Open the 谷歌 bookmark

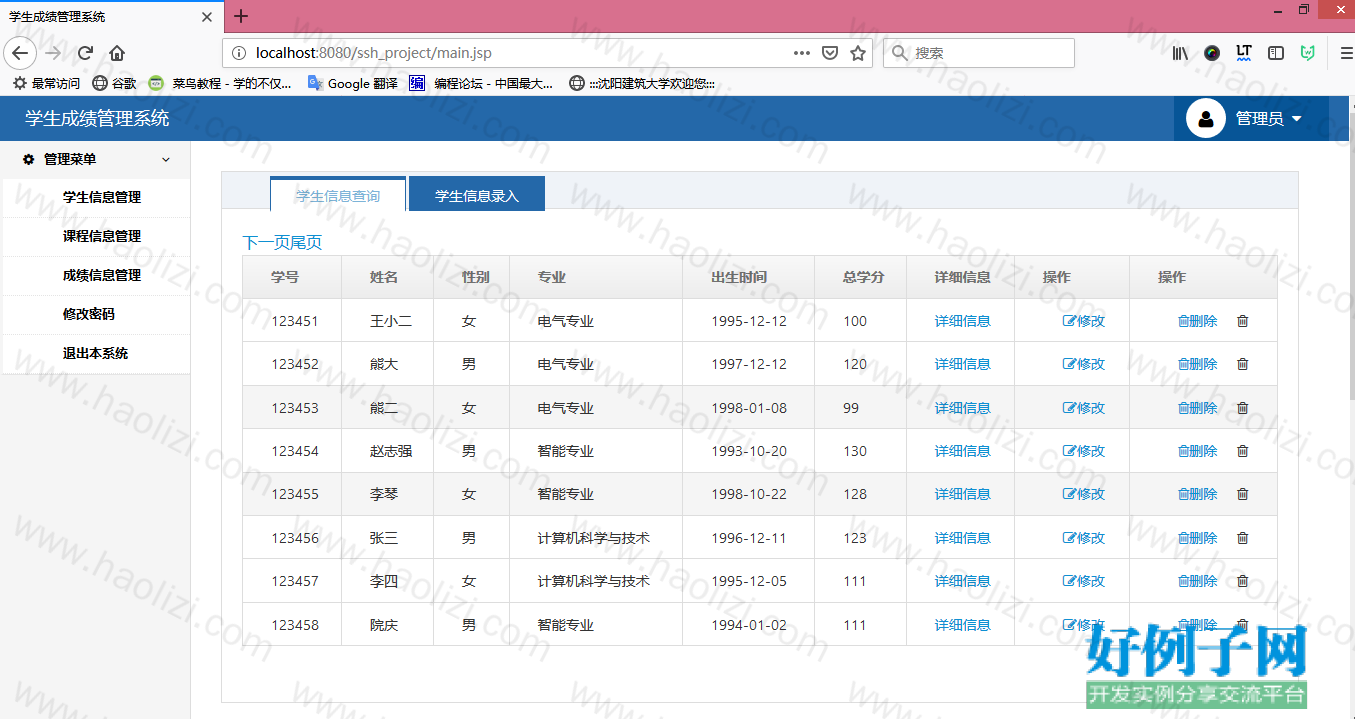click(x=114, y=84)
